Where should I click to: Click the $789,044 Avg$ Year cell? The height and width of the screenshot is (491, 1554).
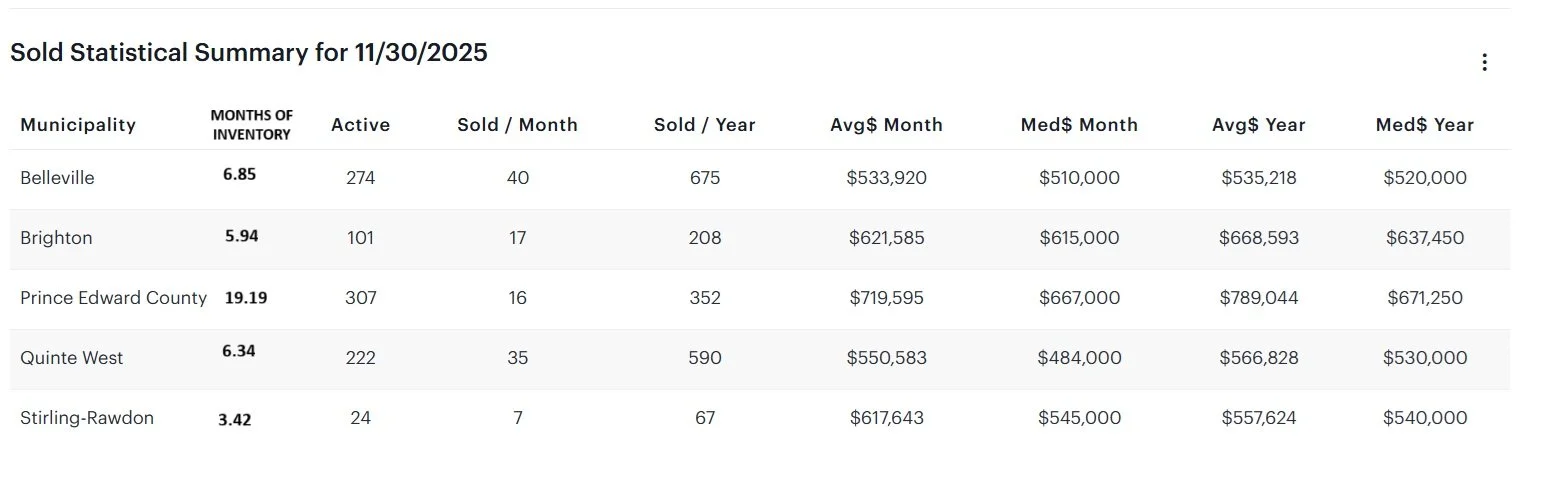(1259, 298)
